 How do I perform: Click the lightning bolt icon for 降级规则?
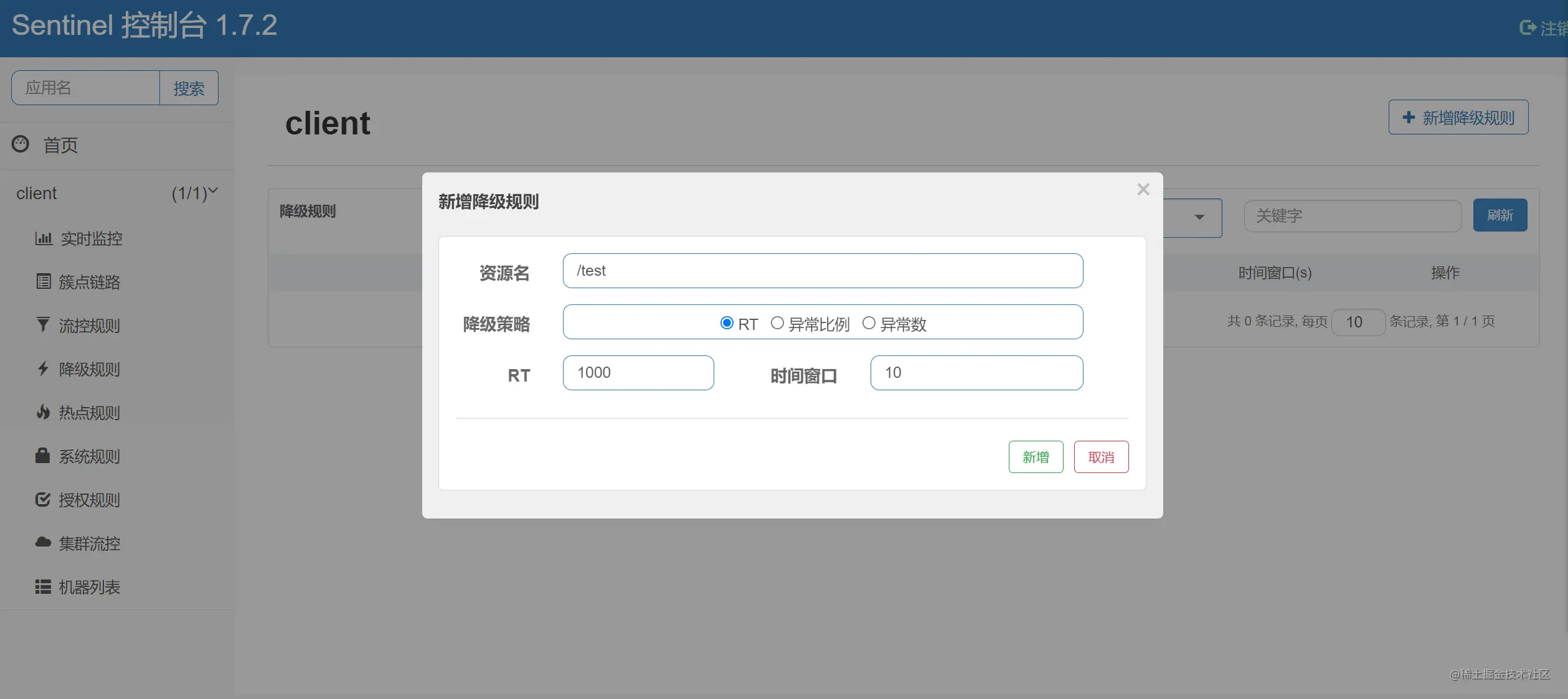click(43, 368)
